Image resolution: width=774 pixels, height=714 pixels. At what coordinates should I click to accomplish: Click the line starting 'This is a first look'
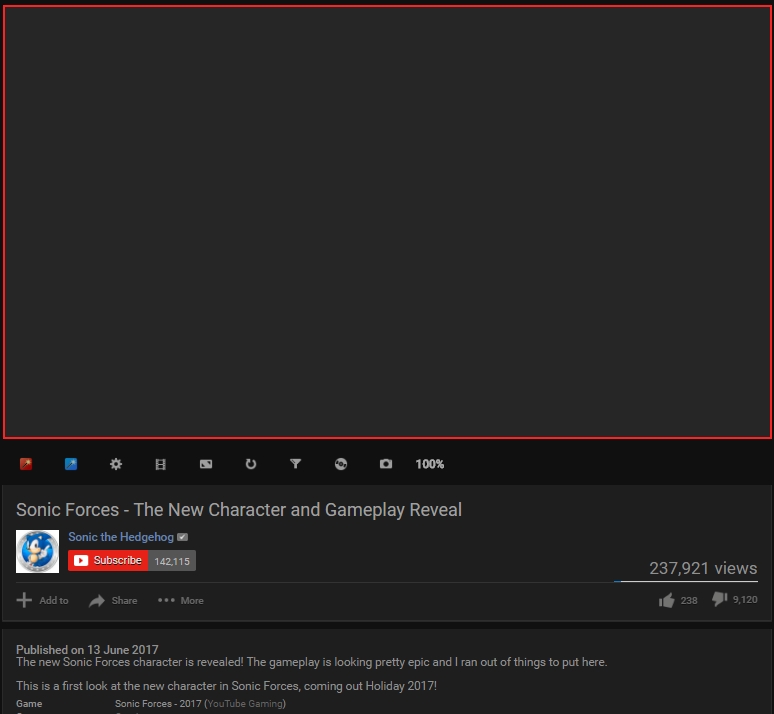point(227,686)
